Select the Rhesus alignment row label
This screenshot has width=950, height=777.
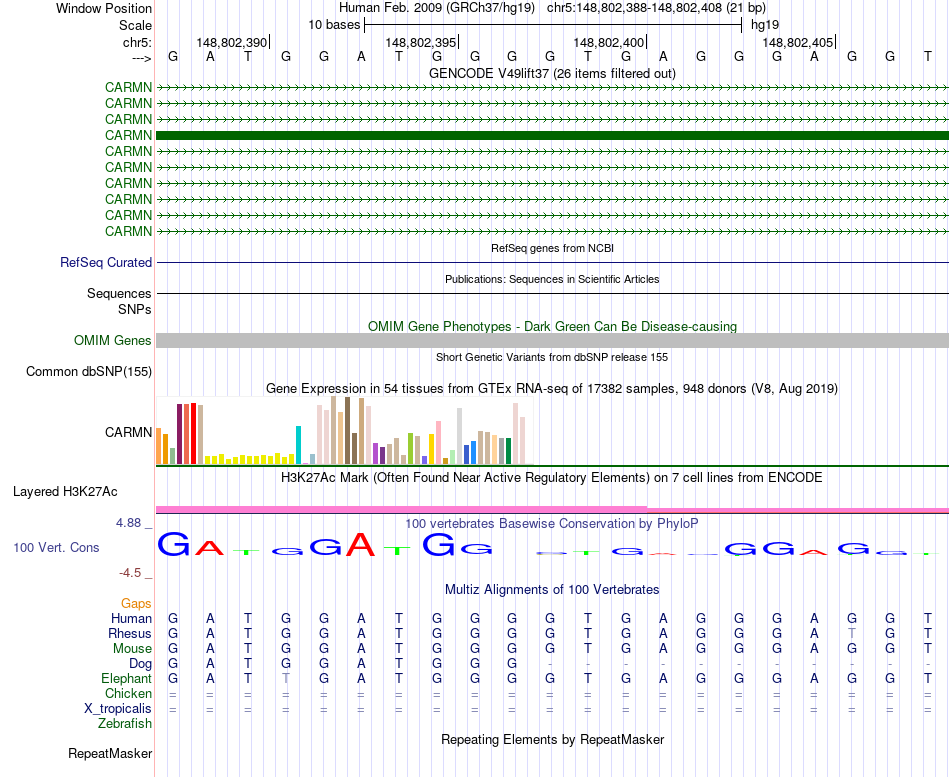click(130, 634)
